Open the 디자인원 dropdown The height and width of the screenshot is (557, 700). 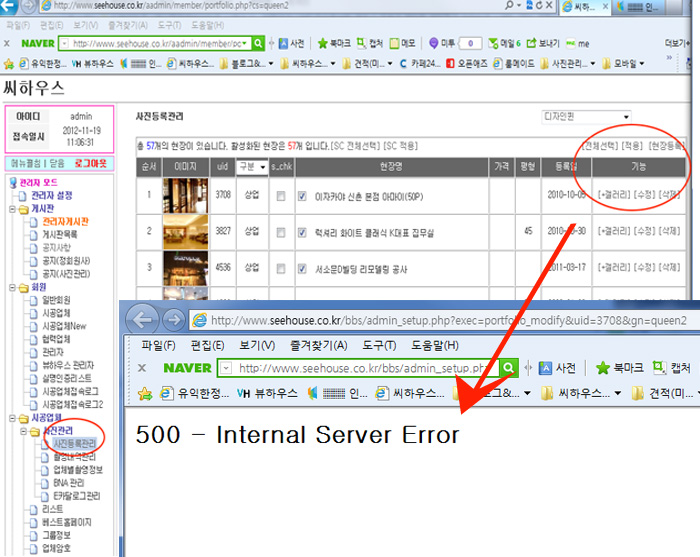[586, 117]
